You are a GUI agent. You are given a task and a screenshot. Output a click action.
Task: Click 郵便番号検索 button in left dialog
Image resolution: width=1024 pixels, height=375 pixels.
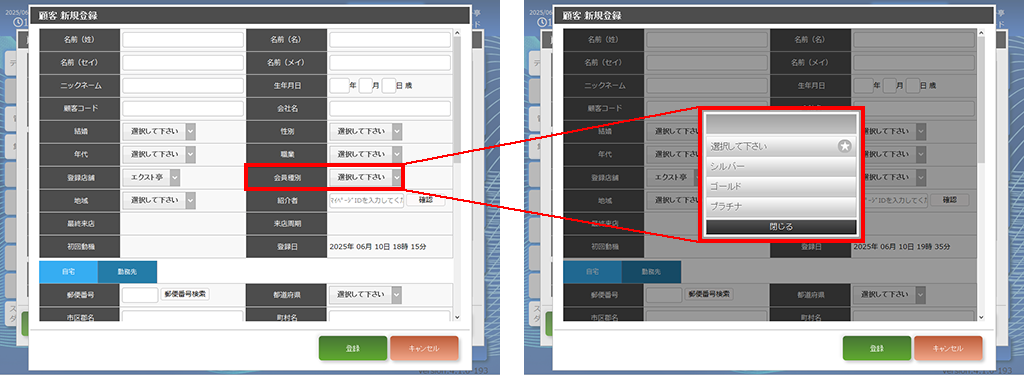point(185,294)
